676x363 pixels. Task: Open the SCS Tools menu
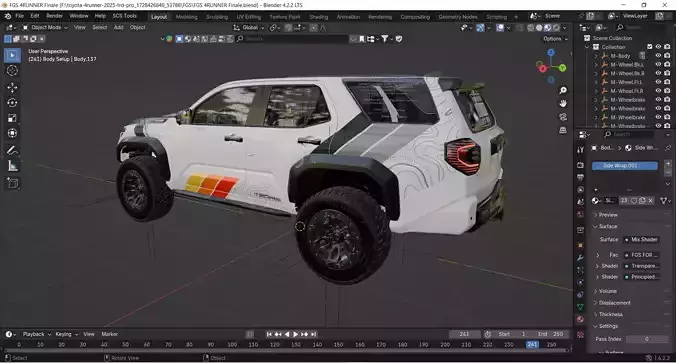coord(125,16)
